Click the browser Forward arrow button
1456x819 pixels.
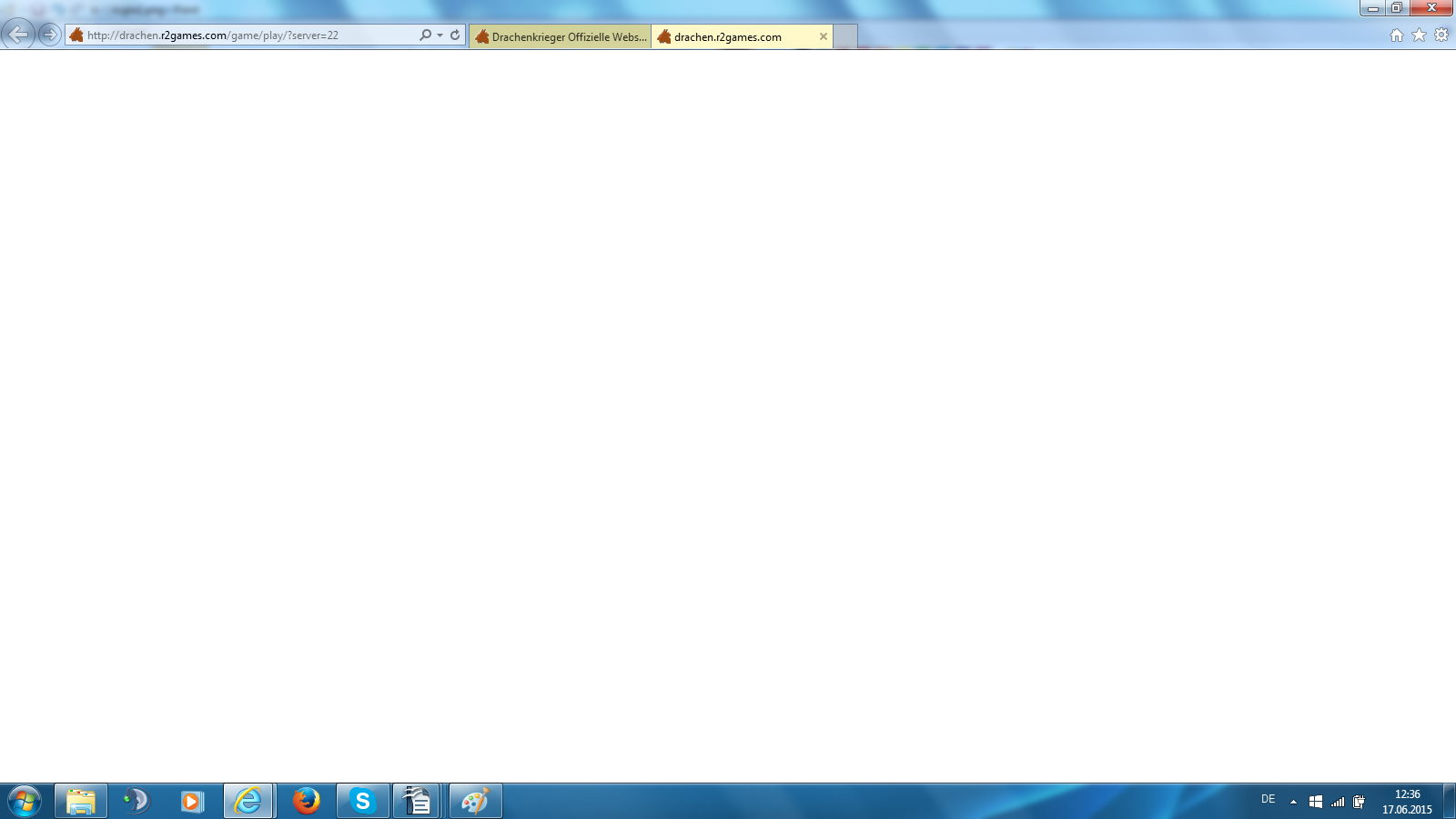pyautogui.click(x=50, y=35)
